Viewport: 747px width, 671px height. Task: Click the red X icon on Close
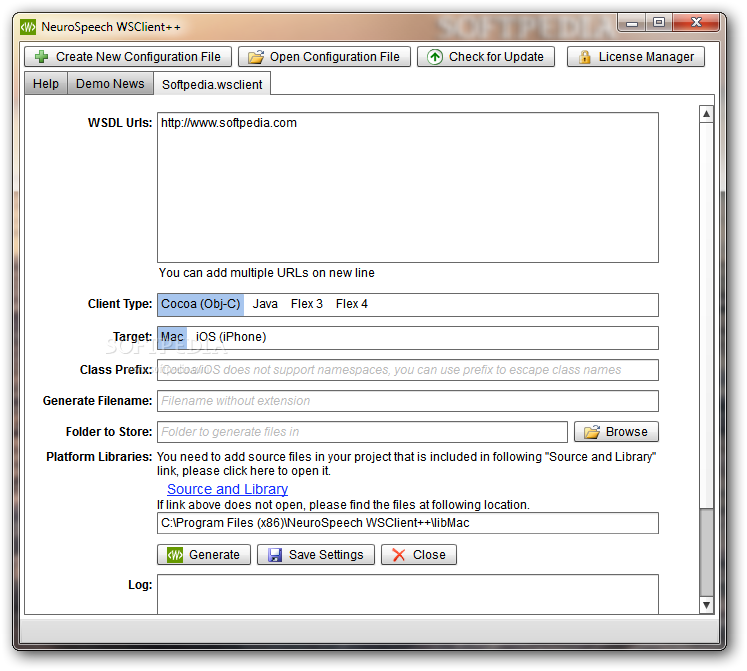pyautogui.click(x=398, y=555)
